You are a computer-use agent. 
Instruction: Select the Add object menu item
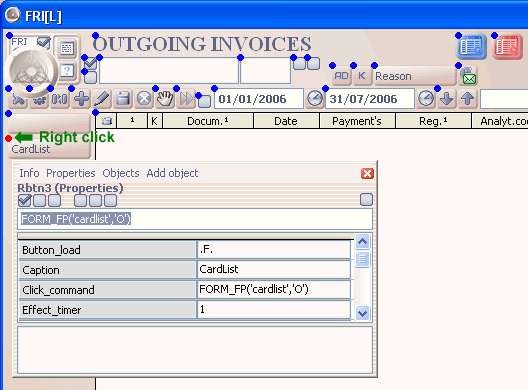(x=172, y=173)
